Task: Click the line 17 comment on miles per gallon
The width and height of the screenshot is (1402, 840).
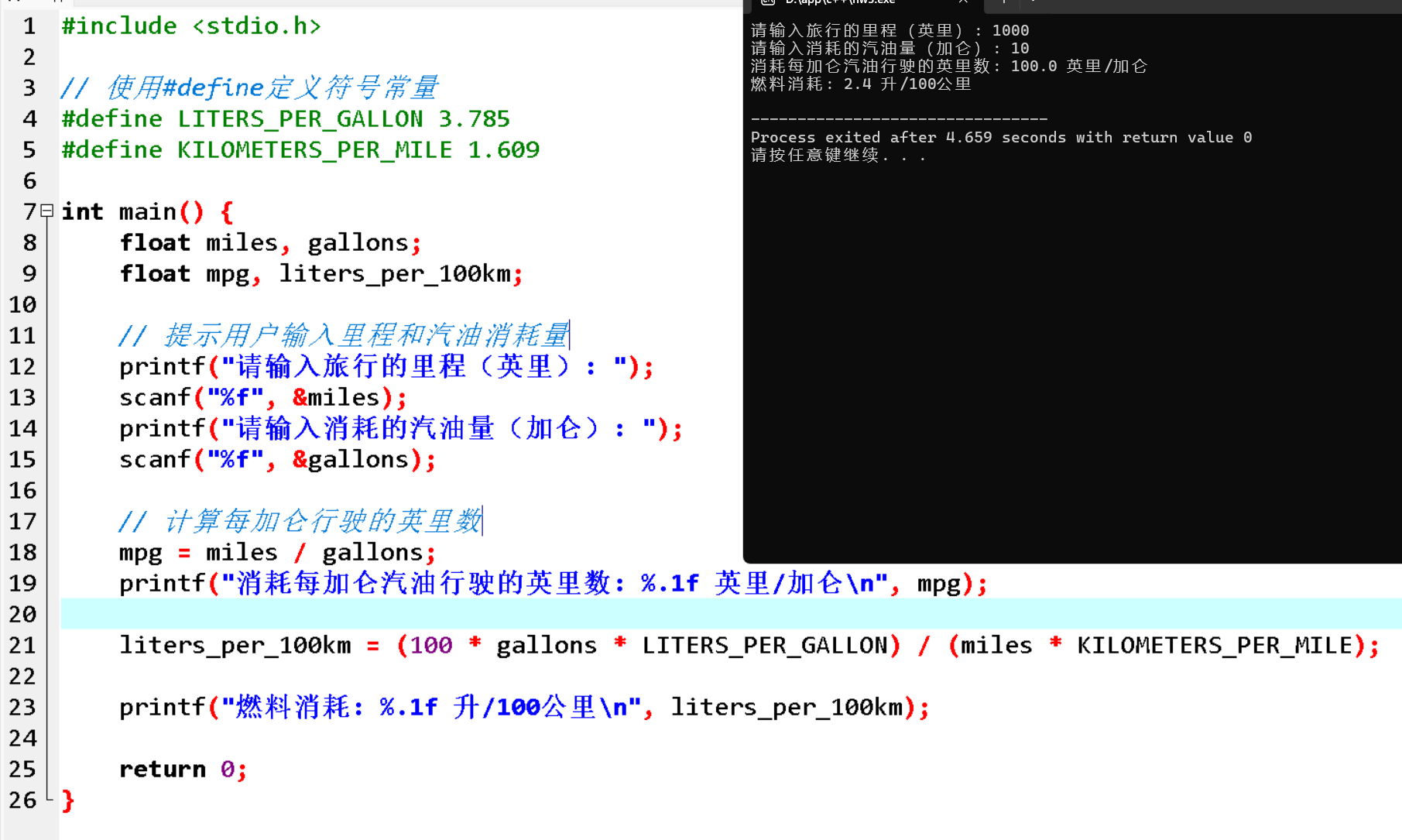Action: tap(301, 521)
